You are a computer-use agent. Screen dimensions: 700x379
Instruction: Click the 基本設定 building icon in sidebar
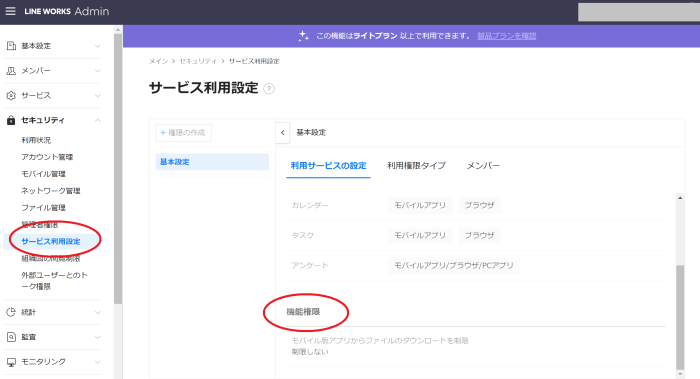coord(11,46)
